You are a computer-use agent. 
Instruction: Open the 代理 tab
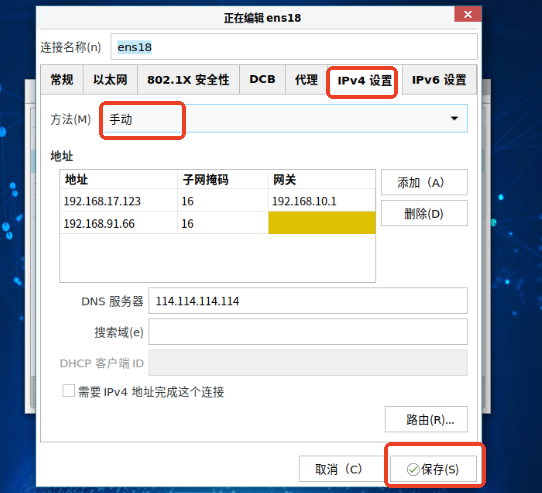[306, 80]
